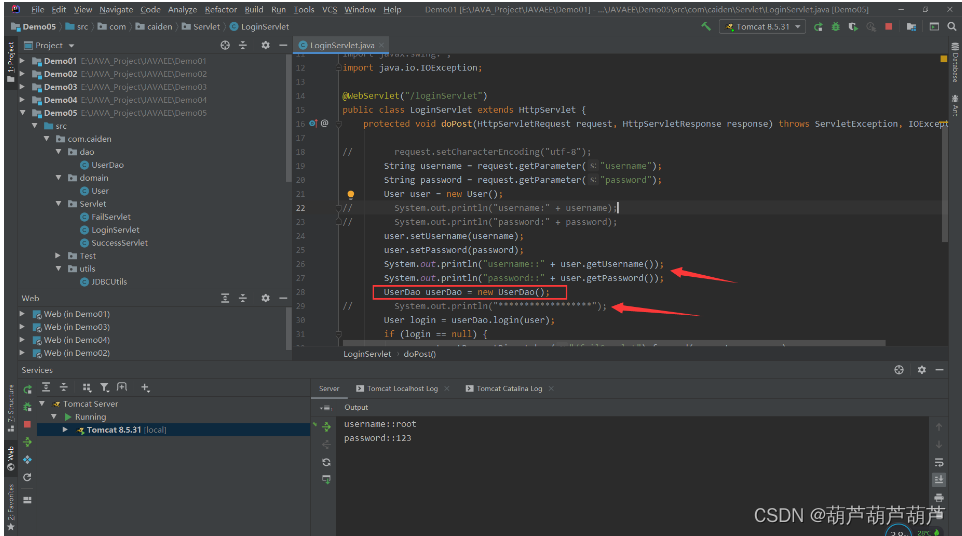962x536 pixels.
Task: Collapse all in the Project panel header
Action: pos(243,45)
